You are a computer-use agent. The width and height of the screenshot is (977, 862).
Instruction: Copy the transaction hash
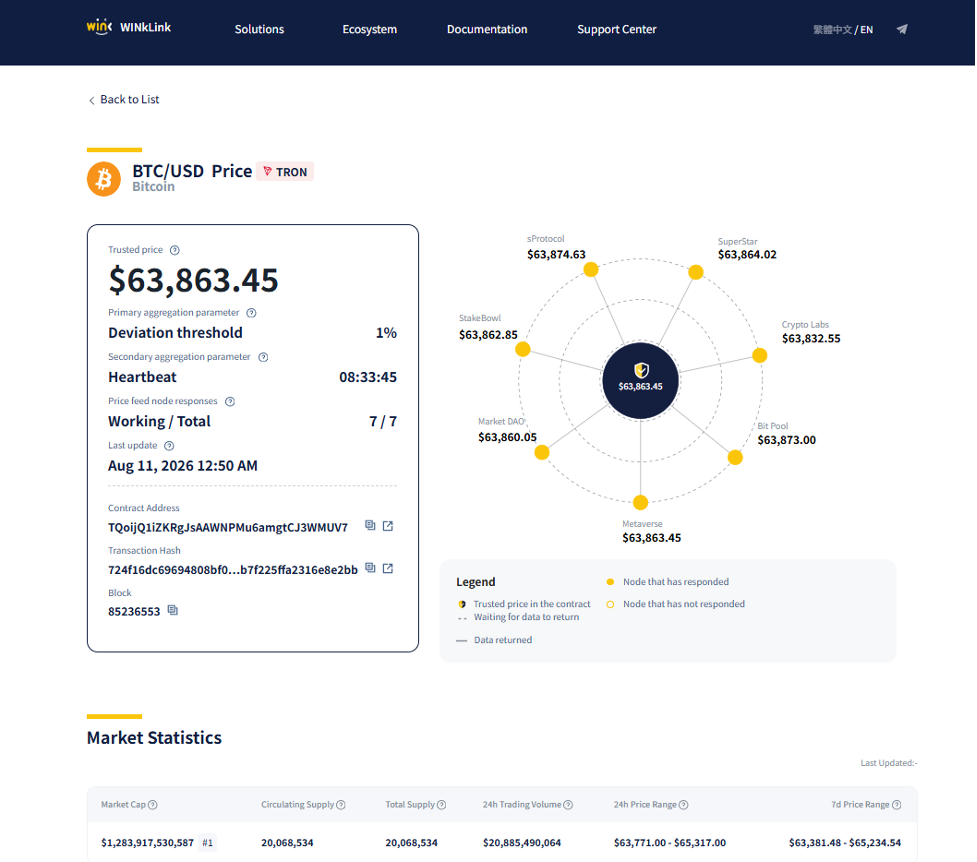click(x=370, y=568)
